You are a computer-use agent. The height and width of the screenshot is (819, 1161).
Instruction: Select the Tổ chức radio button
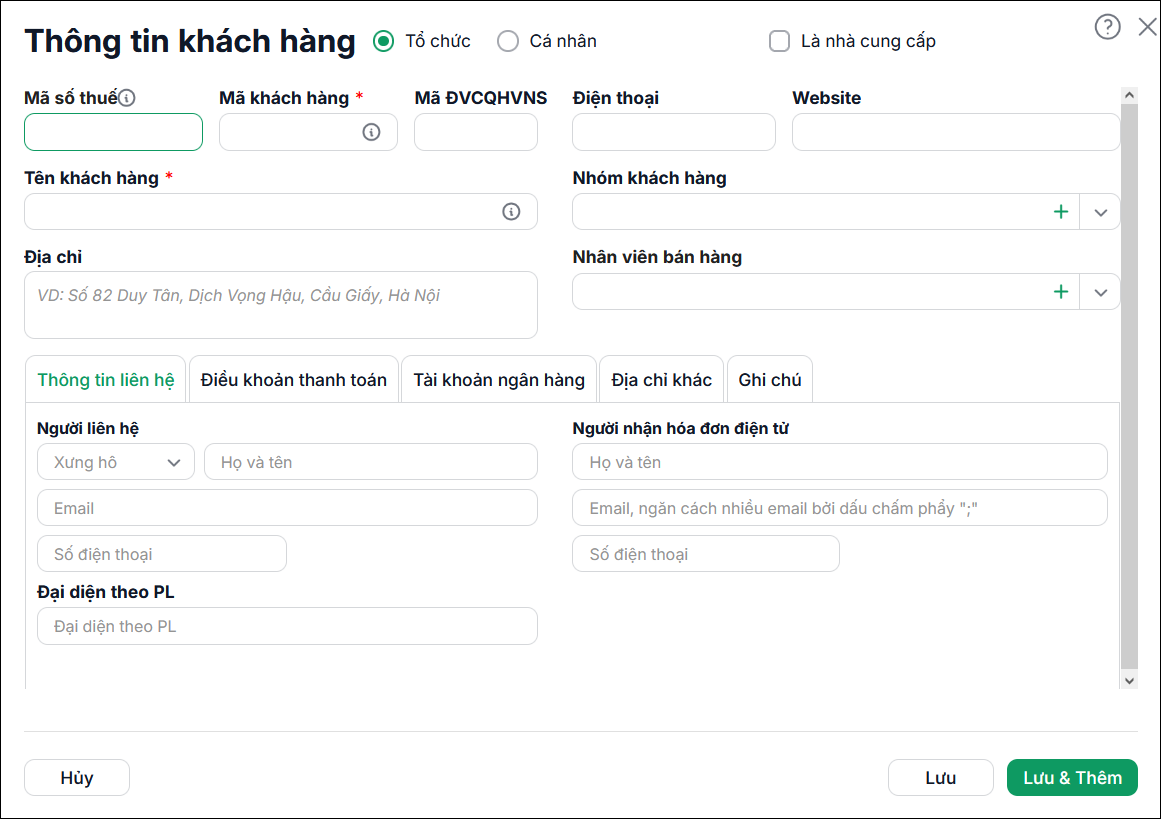384,41
